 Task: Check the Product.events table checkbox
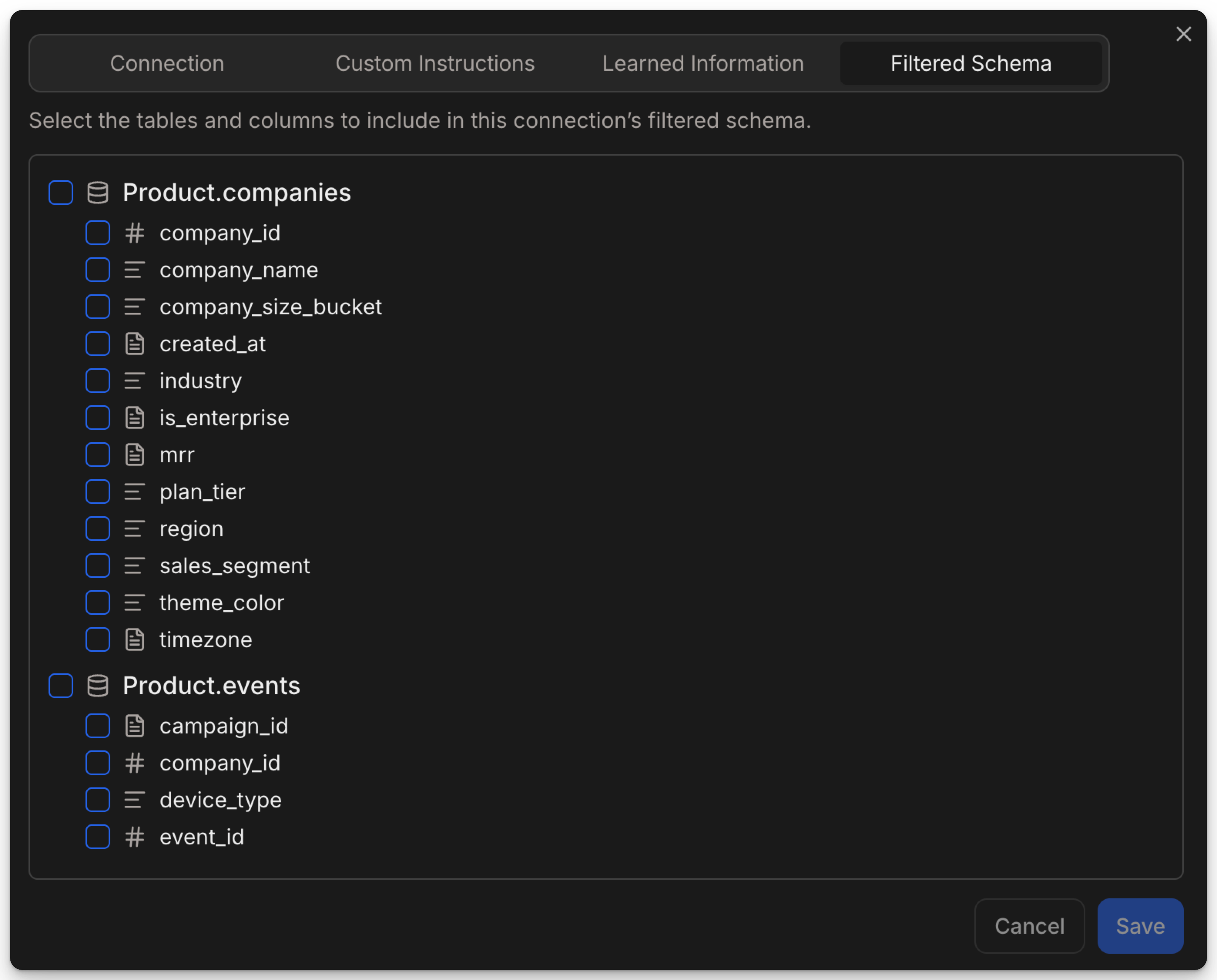pyautogui.click(x=60, y=686)
